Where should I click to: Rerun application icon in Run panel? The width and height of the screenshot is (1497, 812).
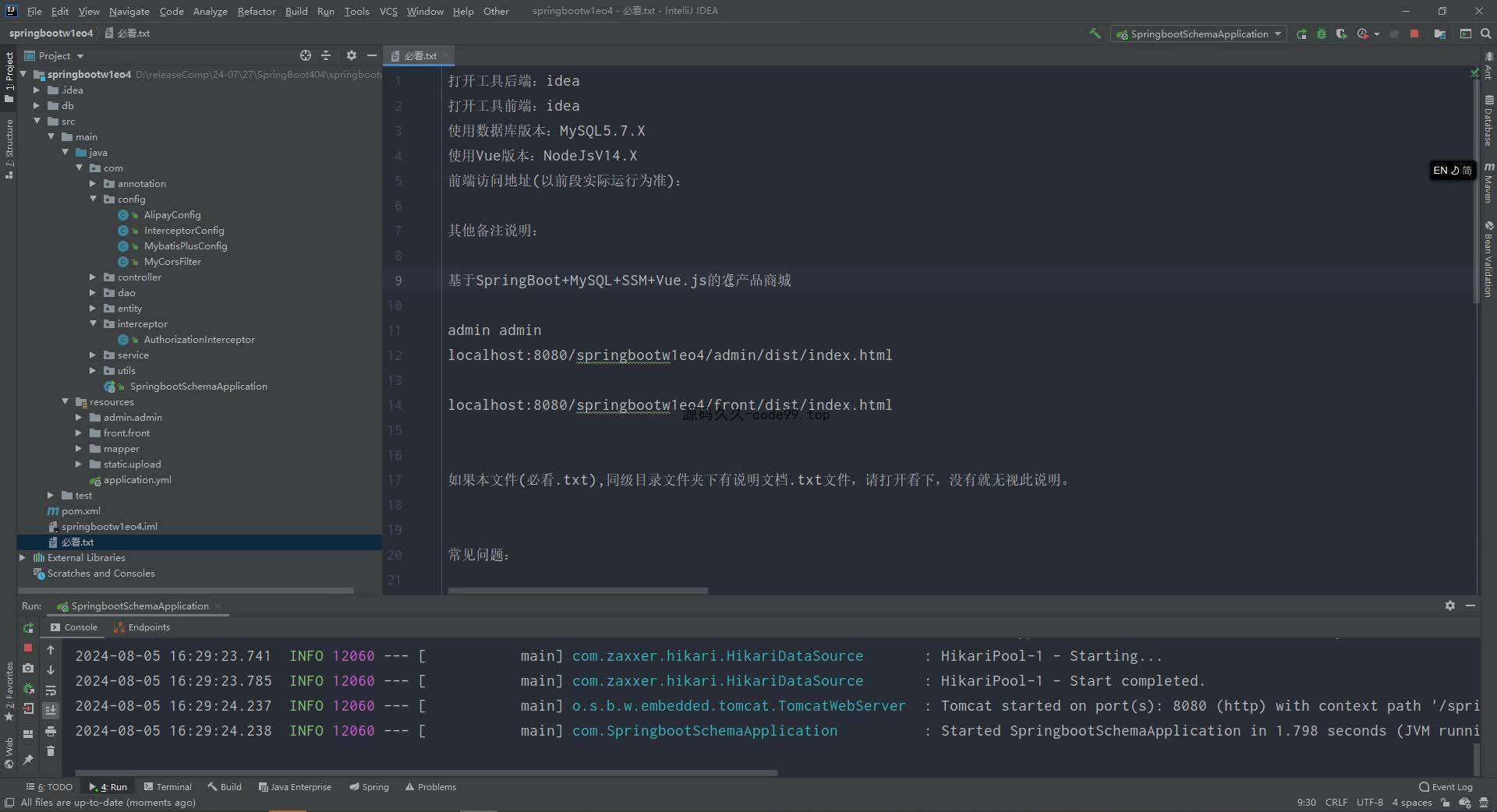[28, 627]
